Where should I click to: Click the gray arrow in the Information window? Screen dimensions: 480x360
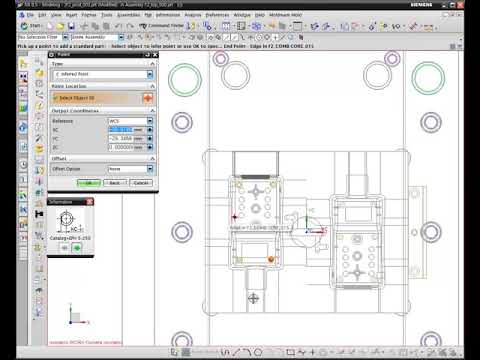coord(65,248)
